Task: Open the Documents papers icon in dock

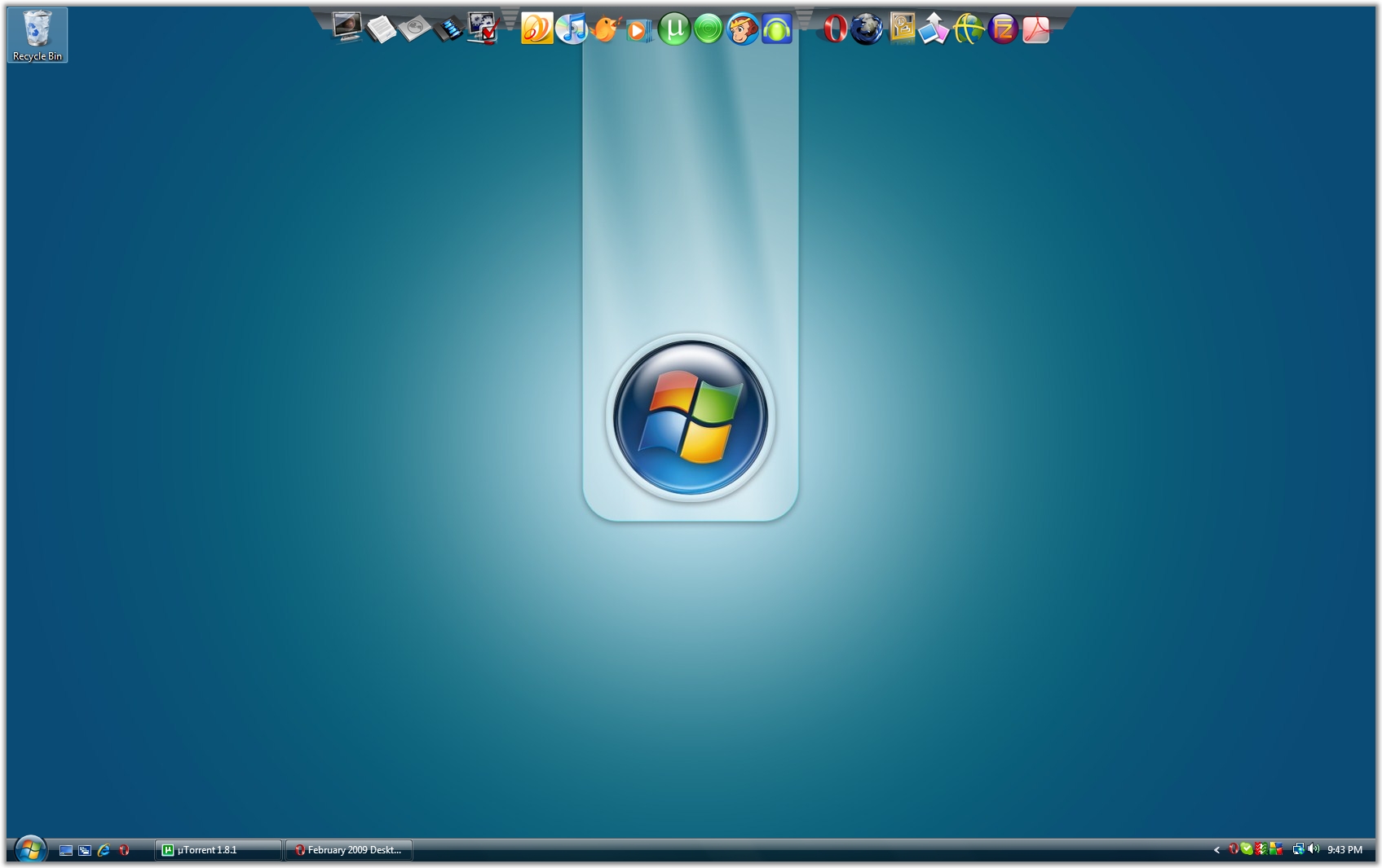Action: [x=381, y=29]
